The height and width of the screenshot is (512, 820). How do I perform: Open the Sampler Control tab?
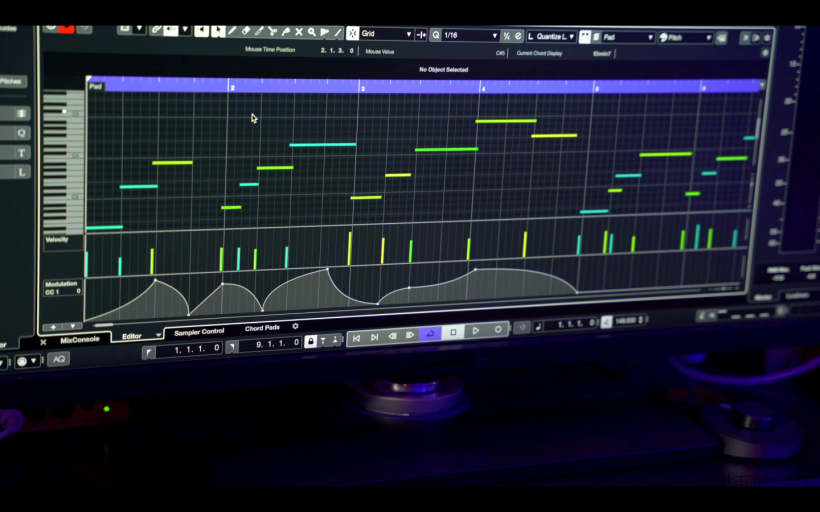[199, 332]
